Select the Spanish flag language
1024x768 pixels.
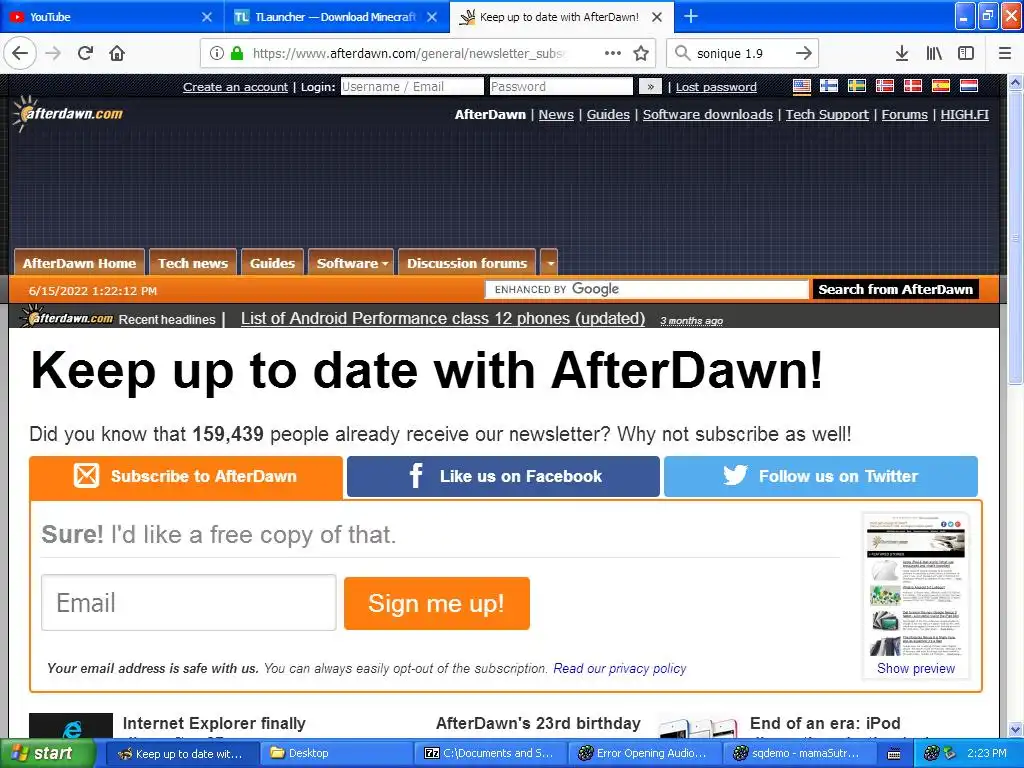940,86
